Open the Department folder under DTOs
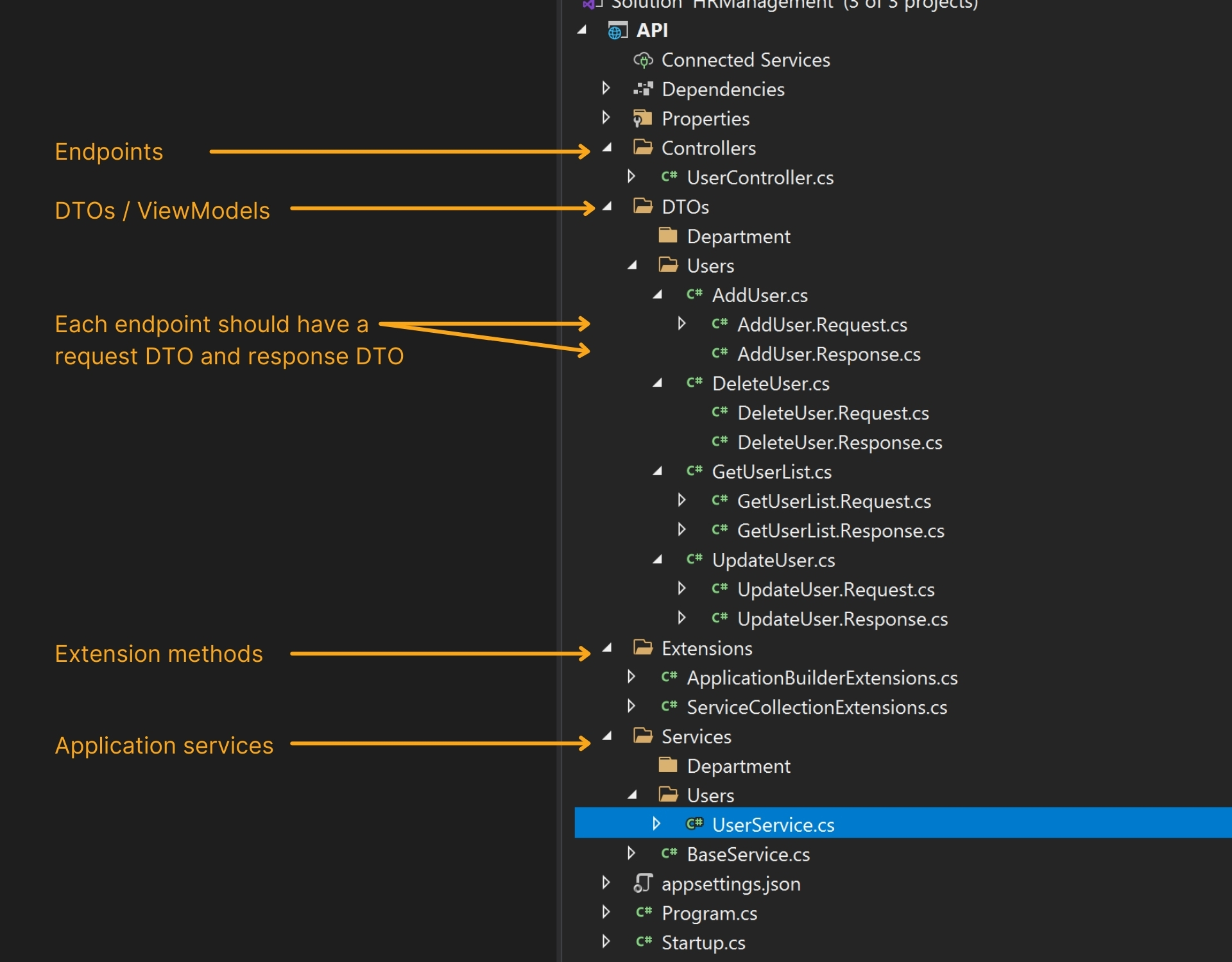The height and width of the screenshot is (962, 1232). [738, 236]
